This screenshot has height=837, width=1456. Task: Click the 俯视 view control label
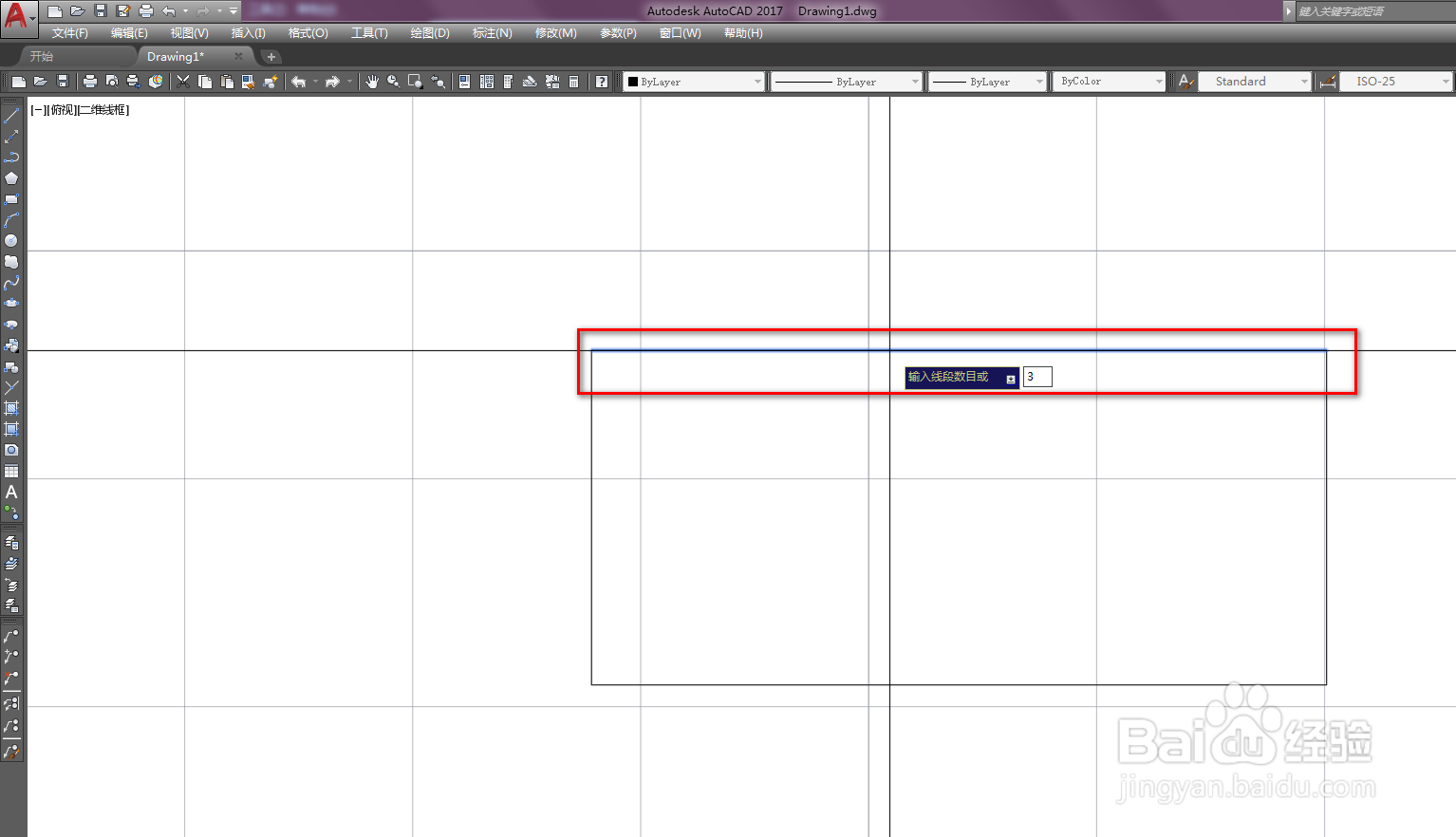[x=61, y=110]
